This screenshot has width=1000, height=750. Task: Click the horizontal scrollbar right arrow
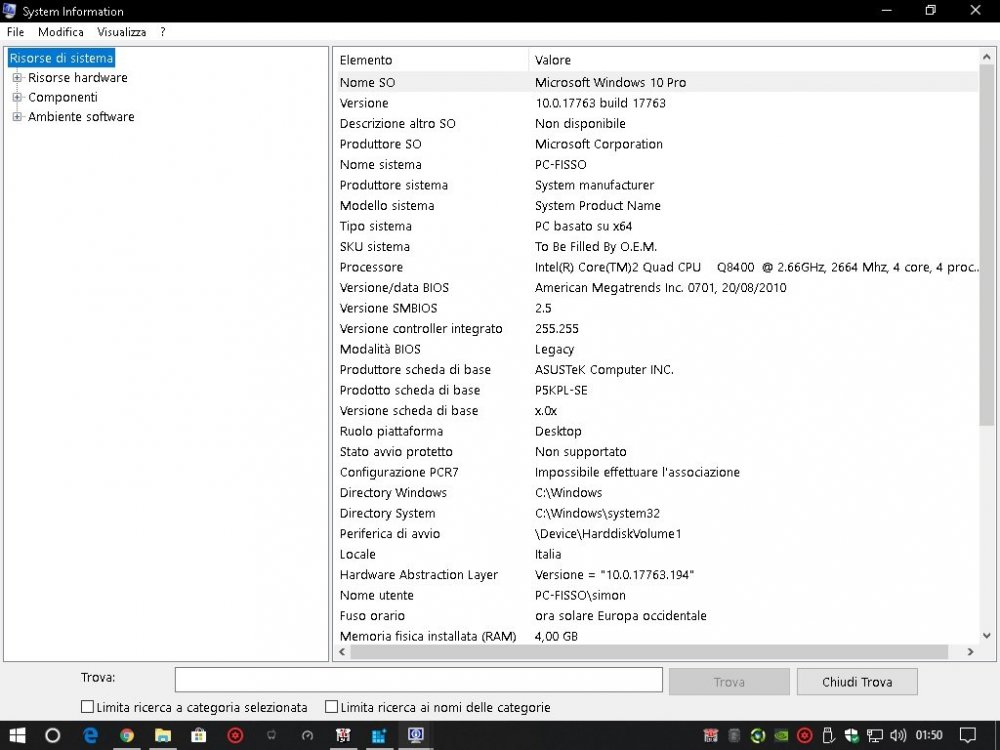click(x=971, y=652)
